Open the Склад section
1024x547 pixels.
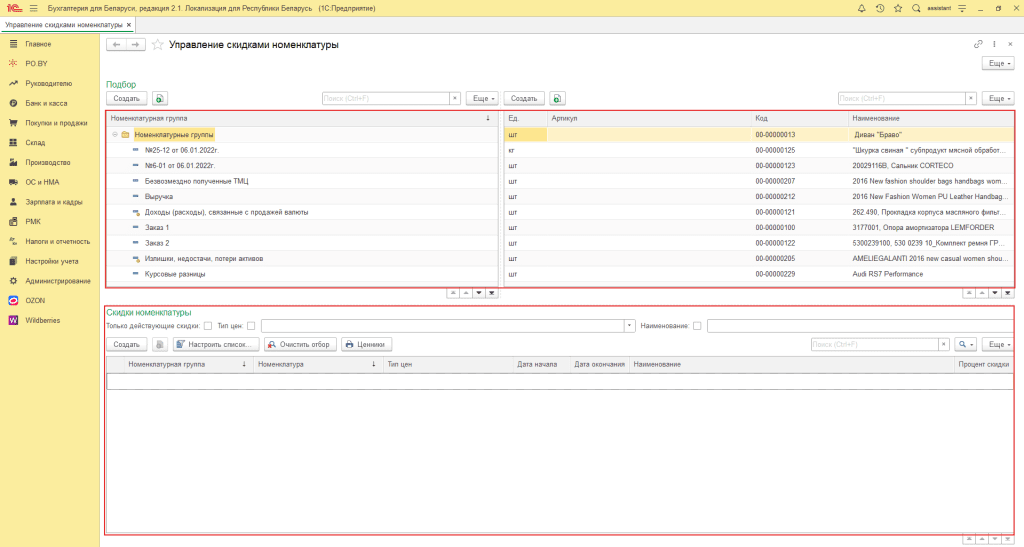point(35,143)
